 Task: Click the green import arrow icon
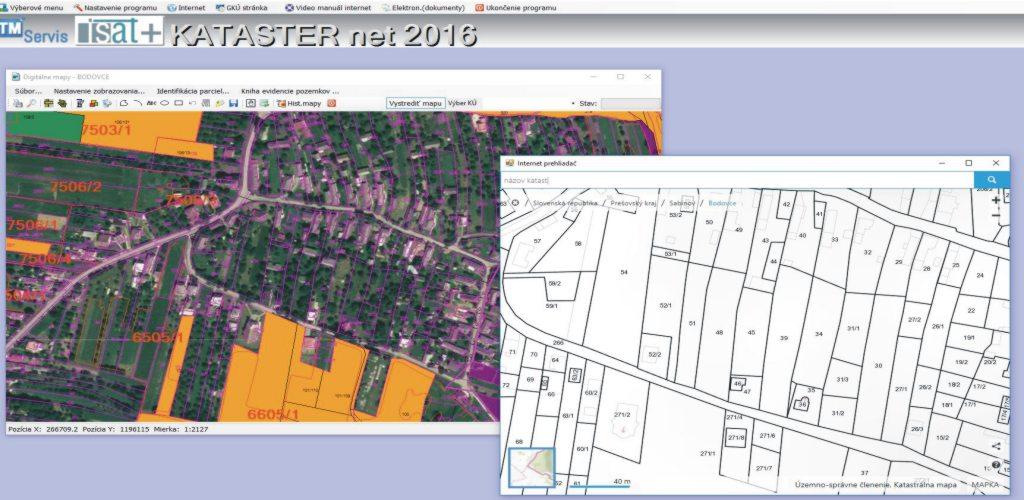(x=264, y=103)
